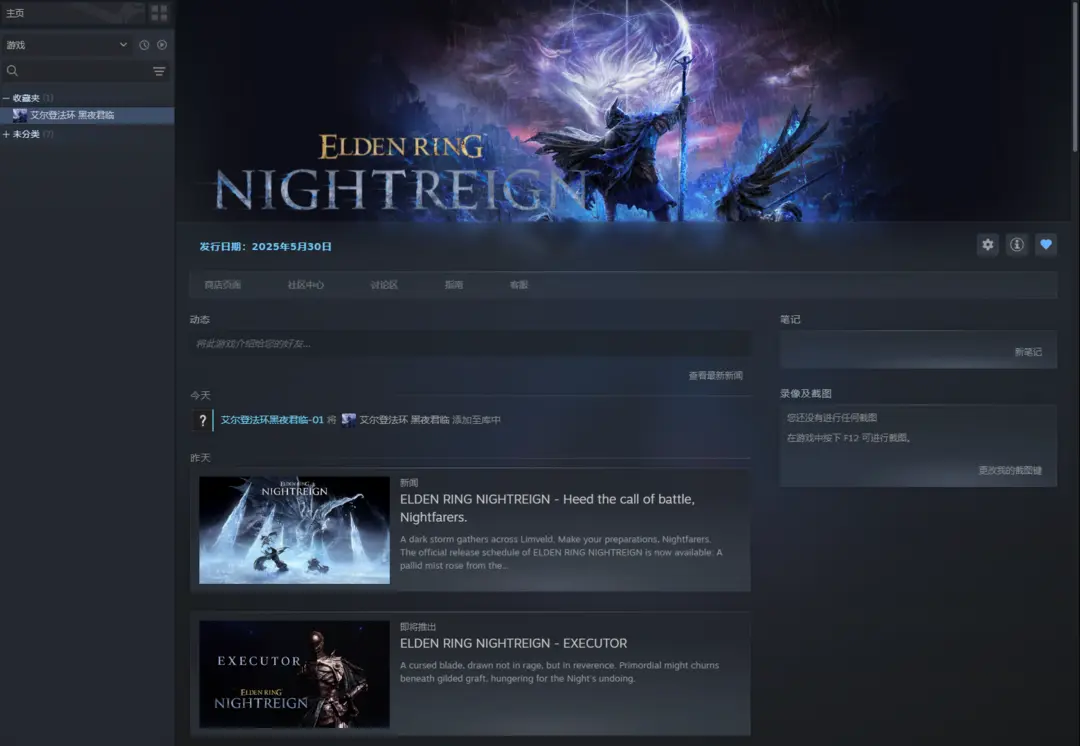Click the 'A cursed blade' article summary

coord(559,672)
